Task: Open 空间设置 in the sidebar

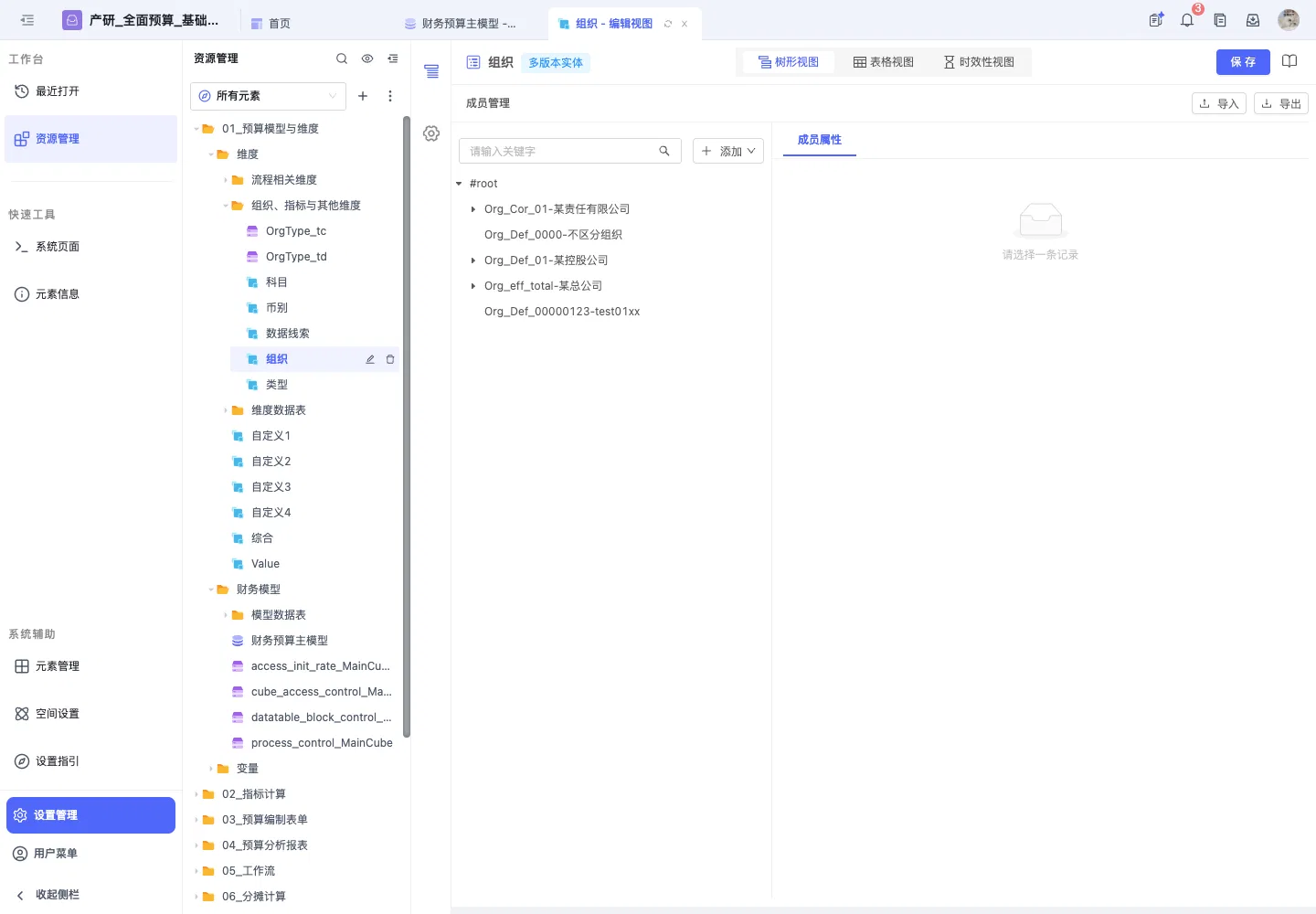Action: click(x=90, y=714)
